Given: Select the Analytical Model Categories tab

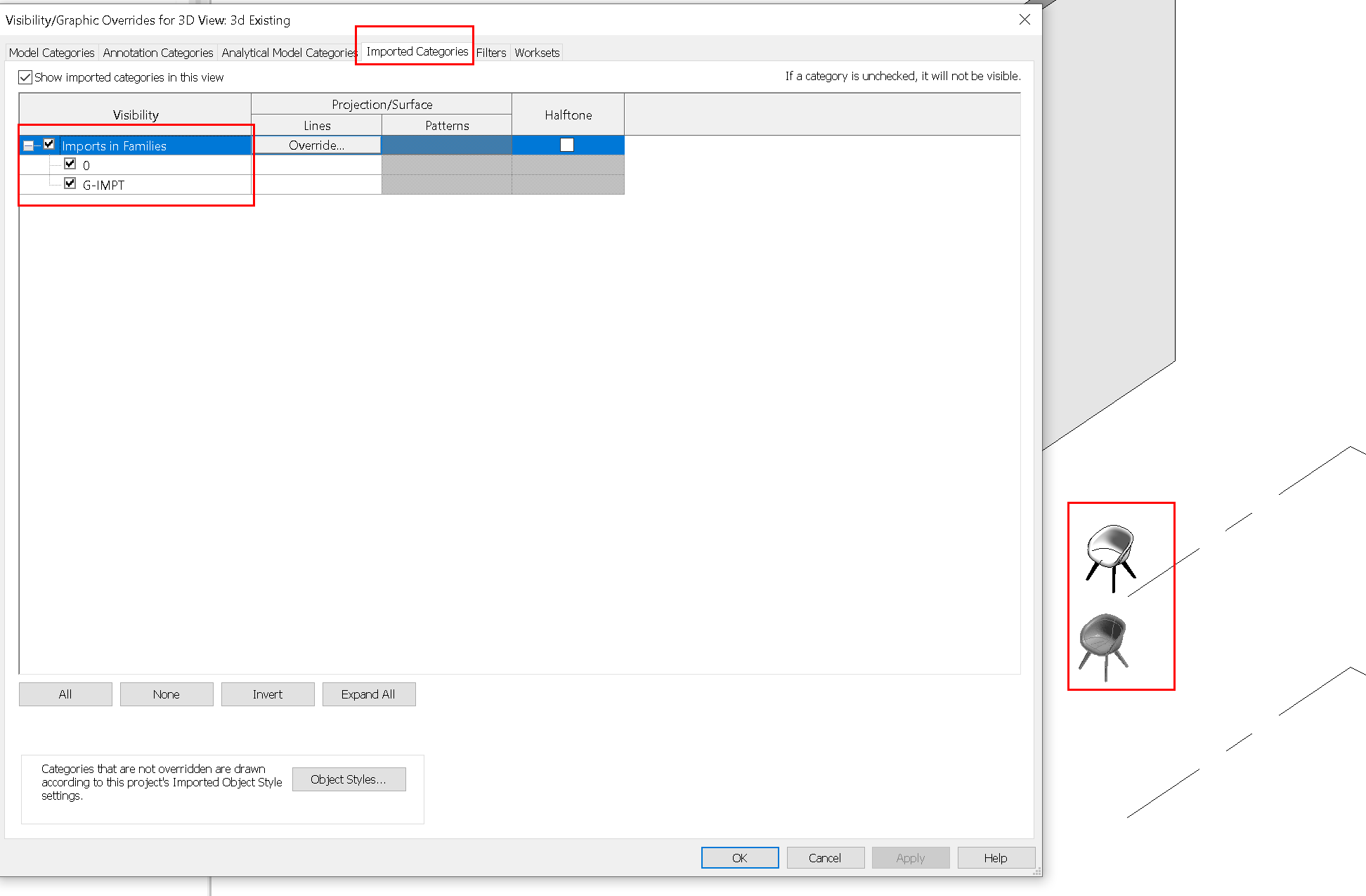Looking at the screenshot, I should click(x=290, y=53).
